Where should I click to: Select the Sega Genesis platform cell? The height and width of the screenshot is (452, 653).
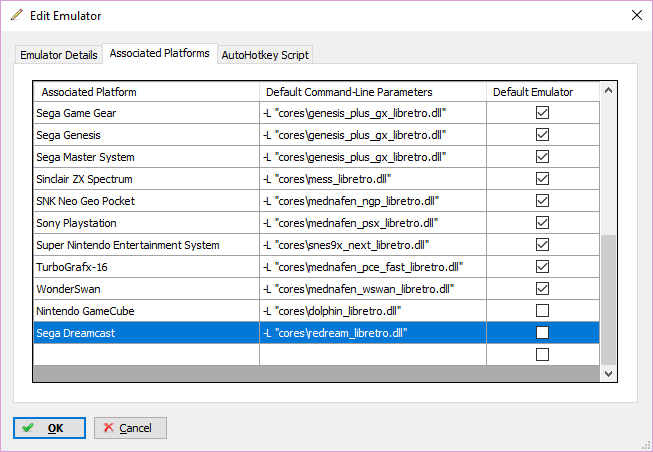click(146, 135)
